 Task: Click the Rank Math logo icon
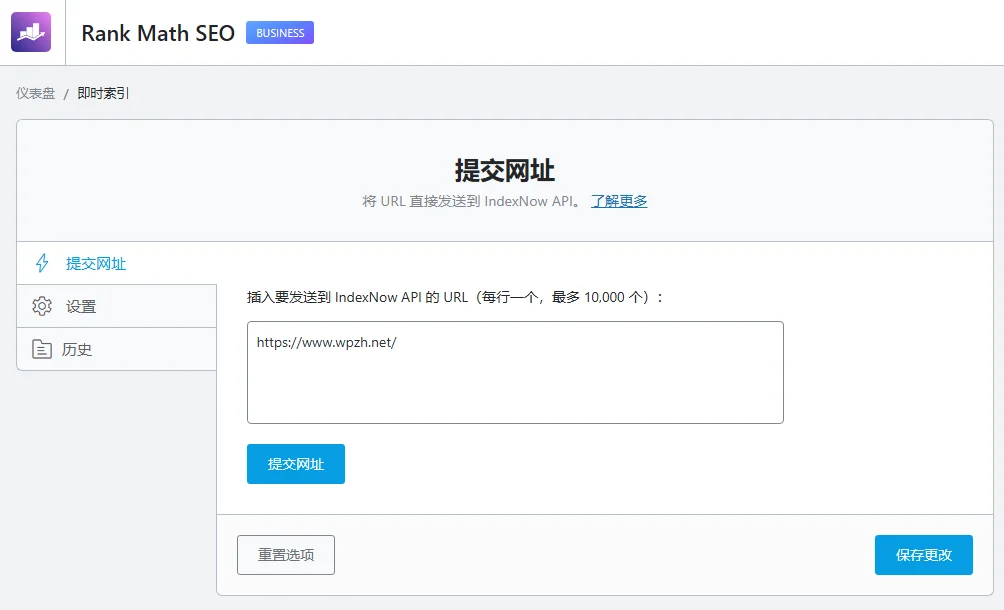click(31, 31)
